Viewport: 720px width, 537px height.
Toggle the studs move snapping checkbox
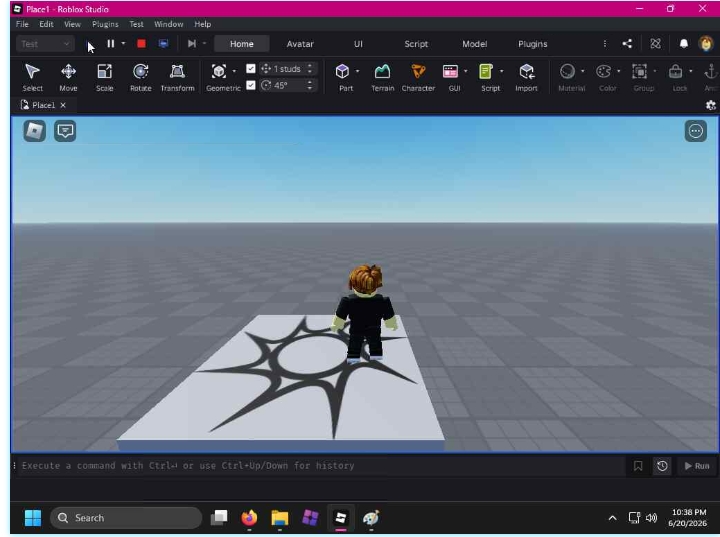pyautogui.click(x=251, y=68)
